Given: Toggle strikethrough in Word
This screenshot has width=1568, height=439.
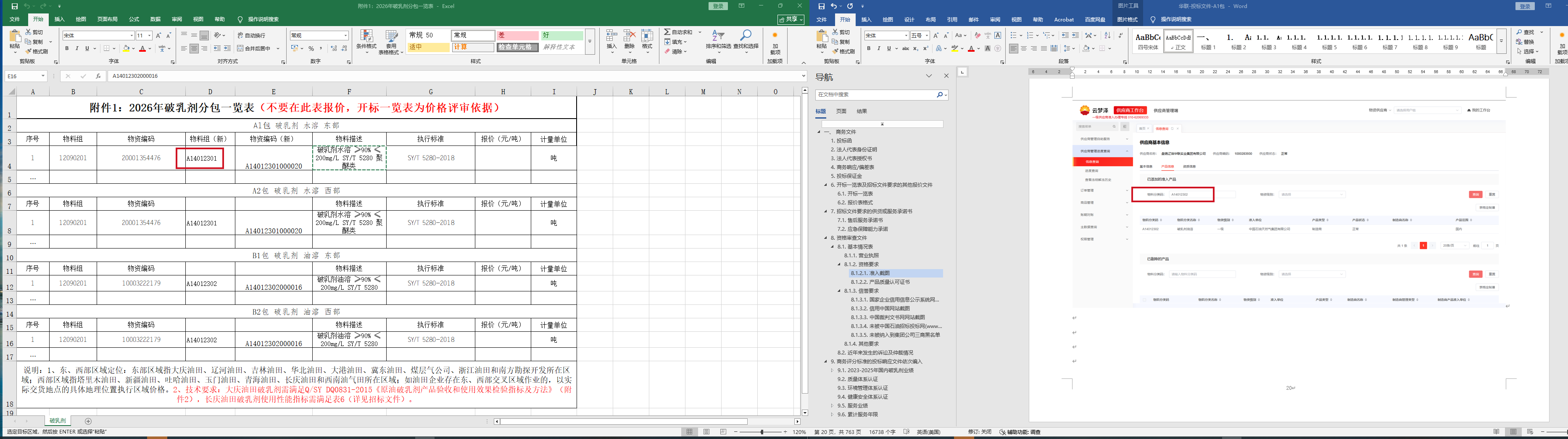Looking at the screenshot, I should click(905, 49).
